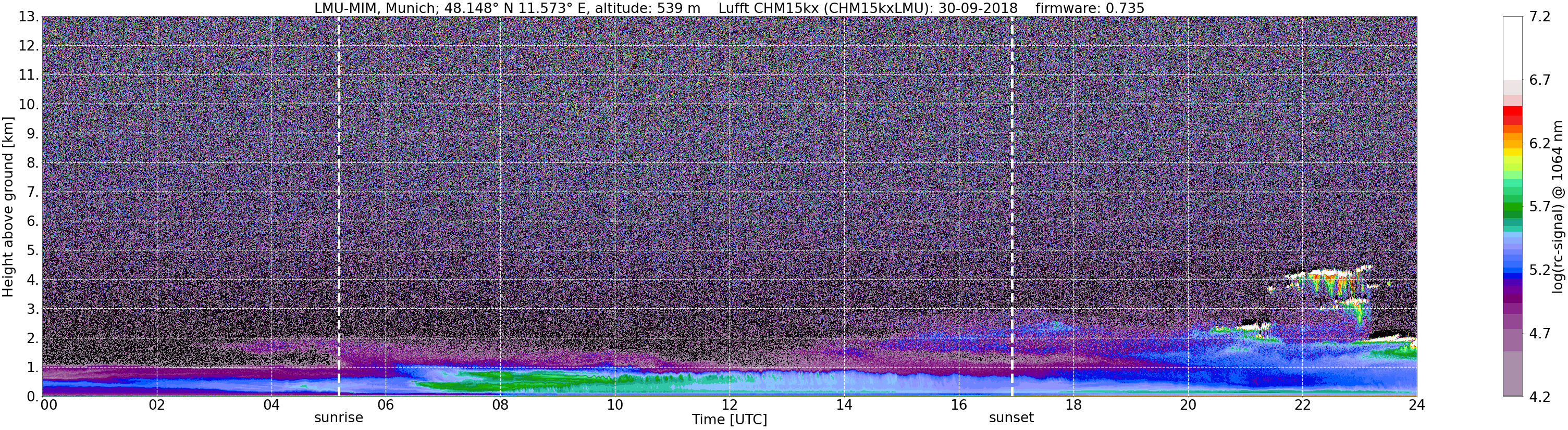Click the colorbar tick value 6.7

click(1539, 80)
